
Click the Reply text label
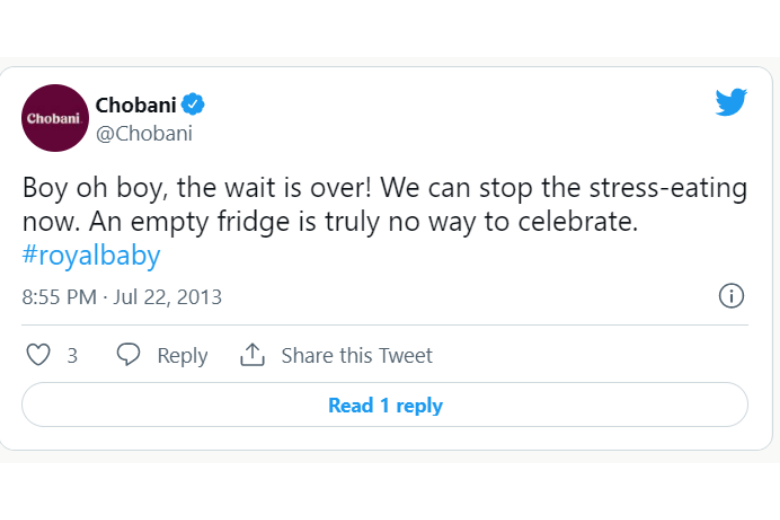[x=182, y=356]
